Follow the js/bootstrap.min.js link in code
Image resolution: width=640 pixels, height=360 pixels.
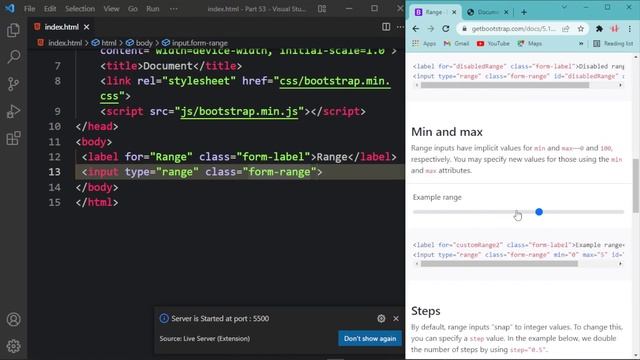coord(239,111)
